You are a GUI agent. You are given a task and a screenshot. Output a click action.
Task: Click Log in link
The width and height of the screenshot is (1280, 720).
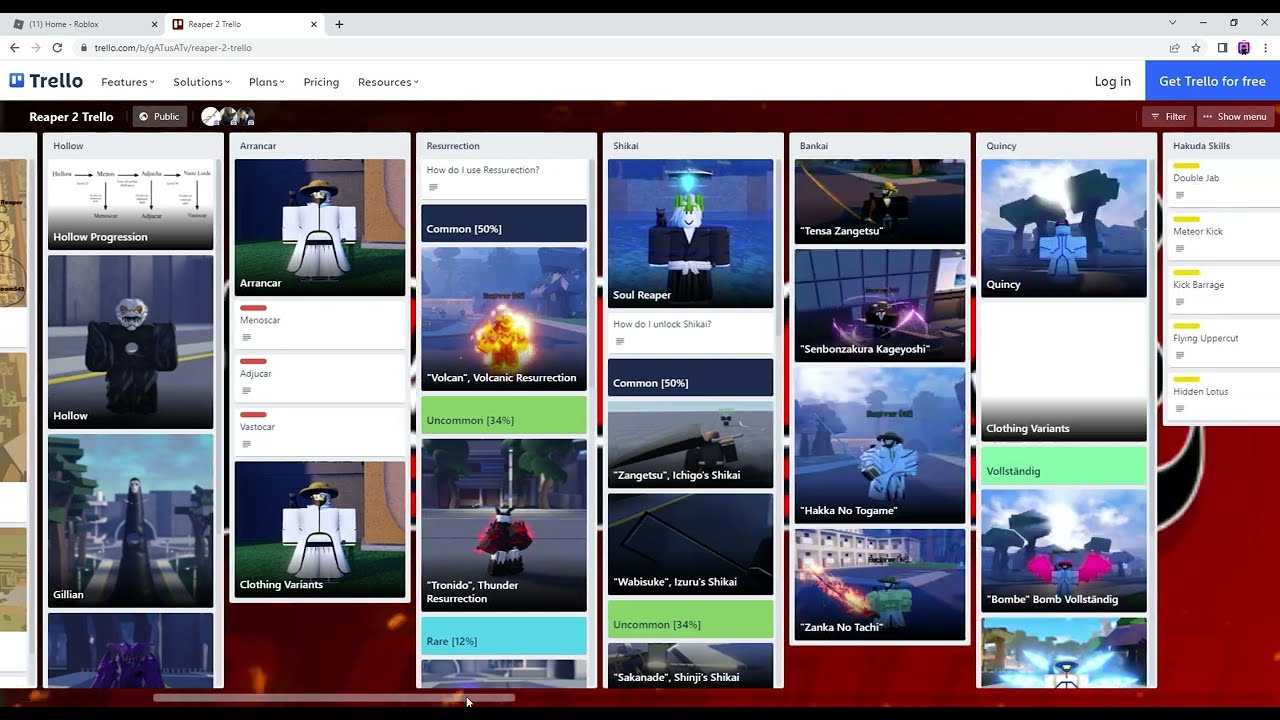tap(1112, 81)
